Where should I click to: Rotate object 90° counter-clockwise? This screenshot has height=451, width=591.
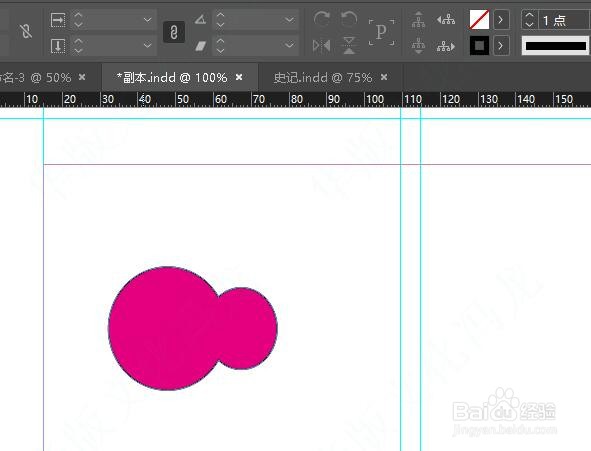(349, 19)
